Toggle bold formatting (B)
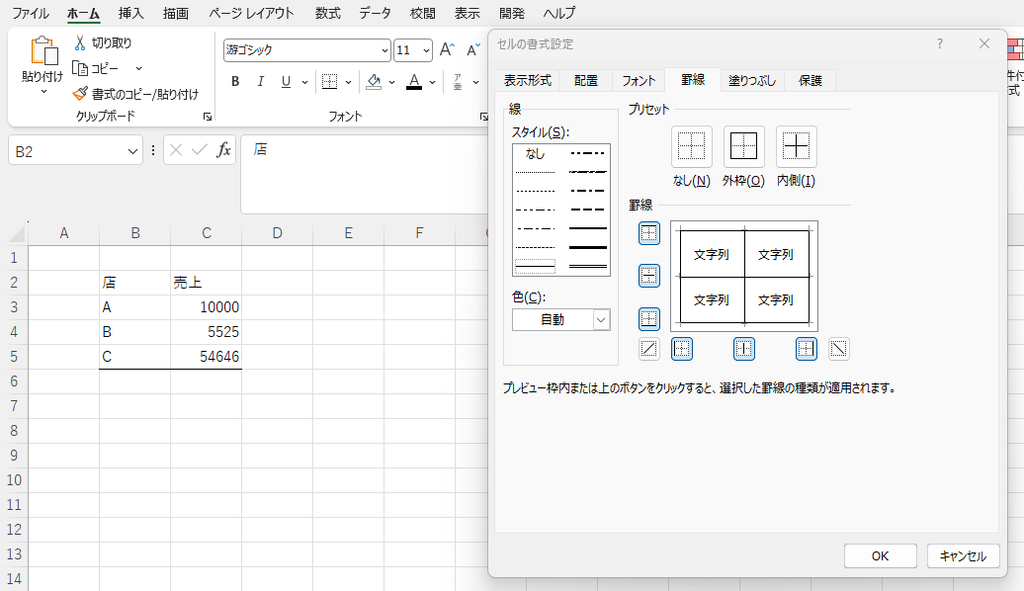Screen dimensions: 1024x591 pos(235,82)
